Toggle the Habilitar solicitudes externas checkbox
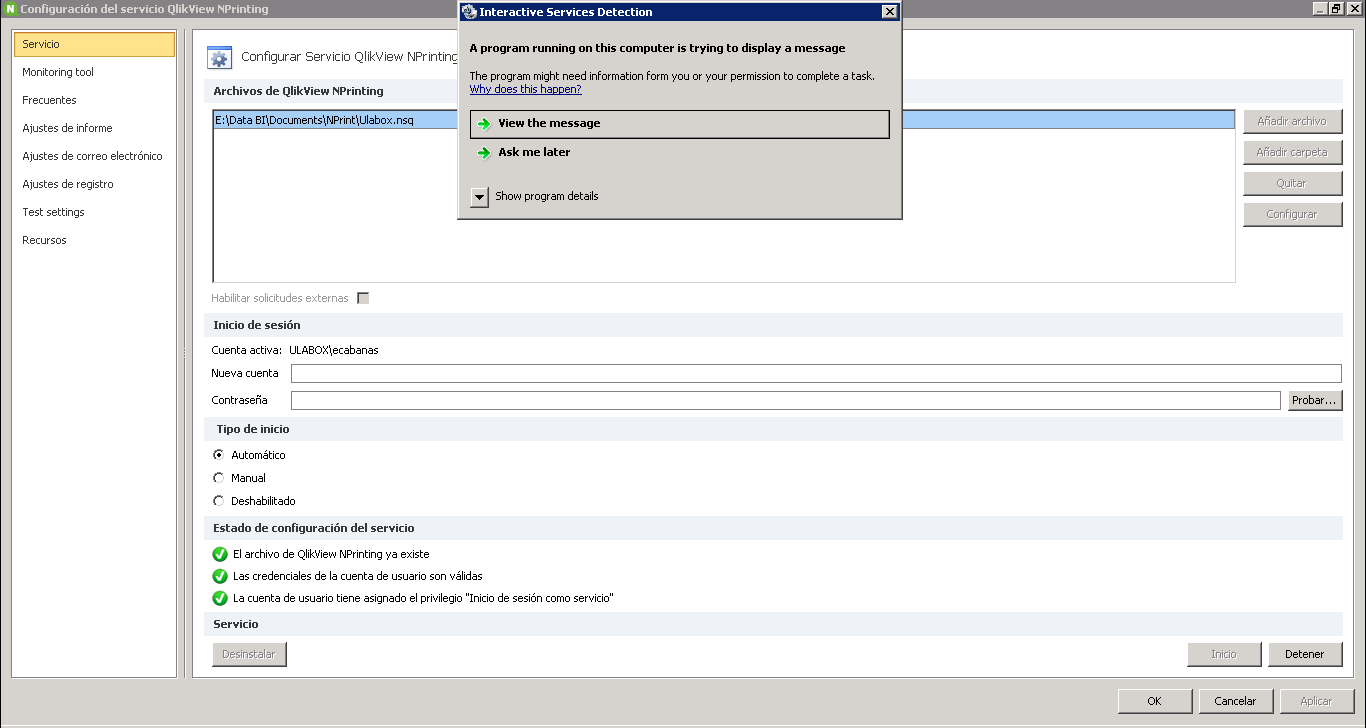The width and height of the screenshot is (1366, 728). pos(363,298)
